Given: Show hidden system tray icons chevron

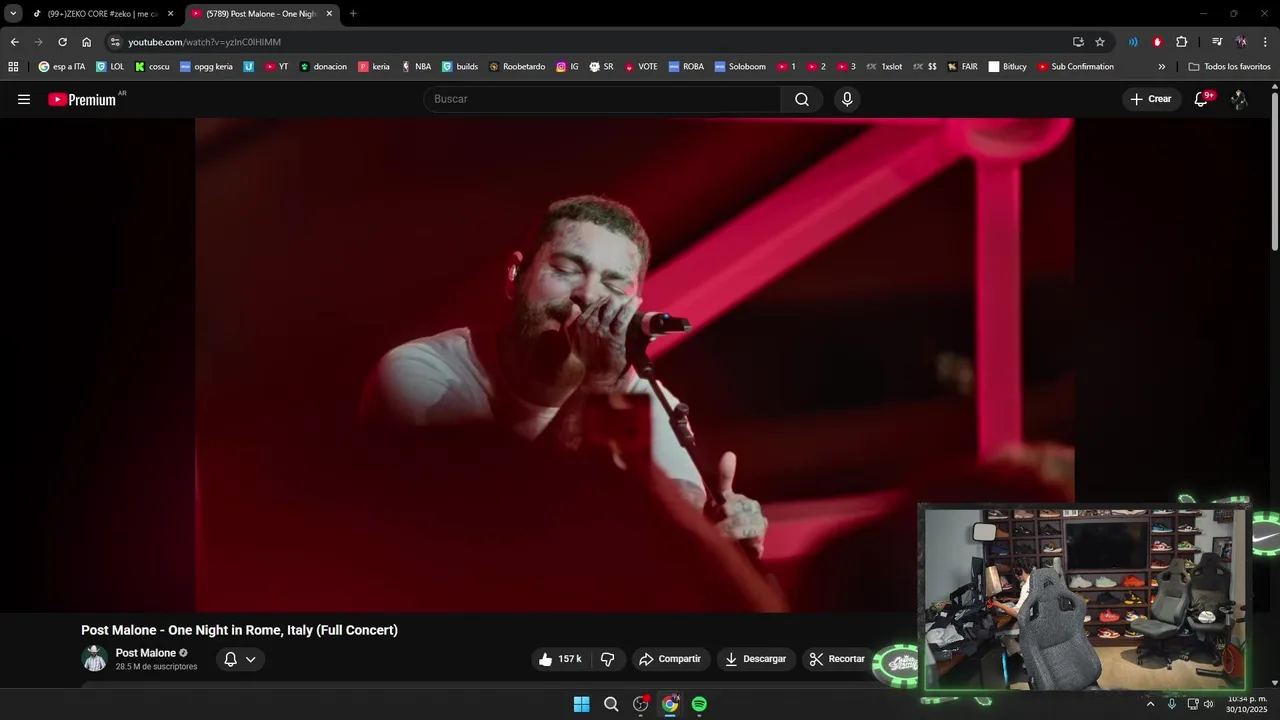Looking at the screenshot, I should [x=1150, y=704].
